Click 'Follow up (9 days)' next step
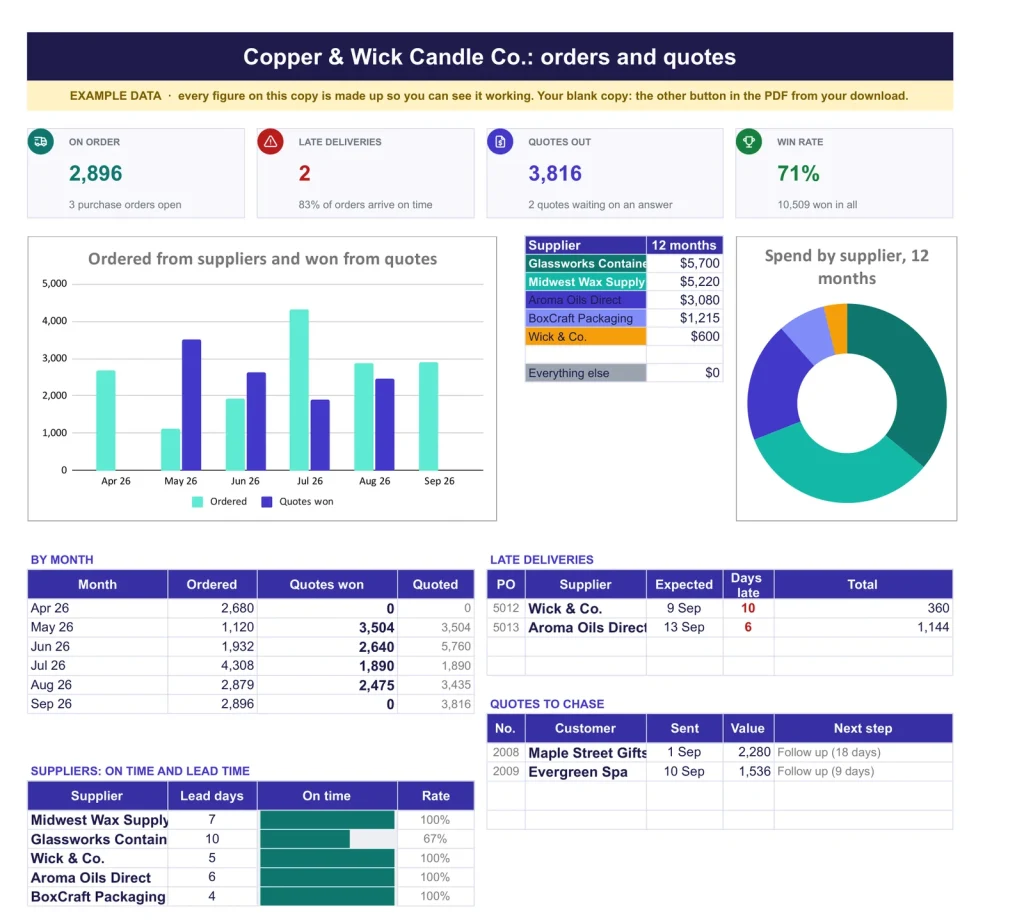 click(x=825, y=771)
